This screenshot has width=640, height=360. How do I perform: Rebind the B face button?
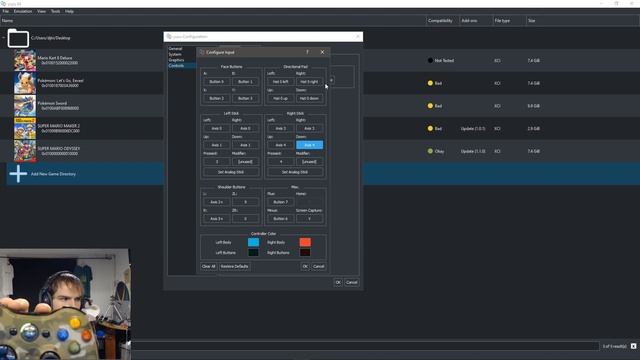245,82
